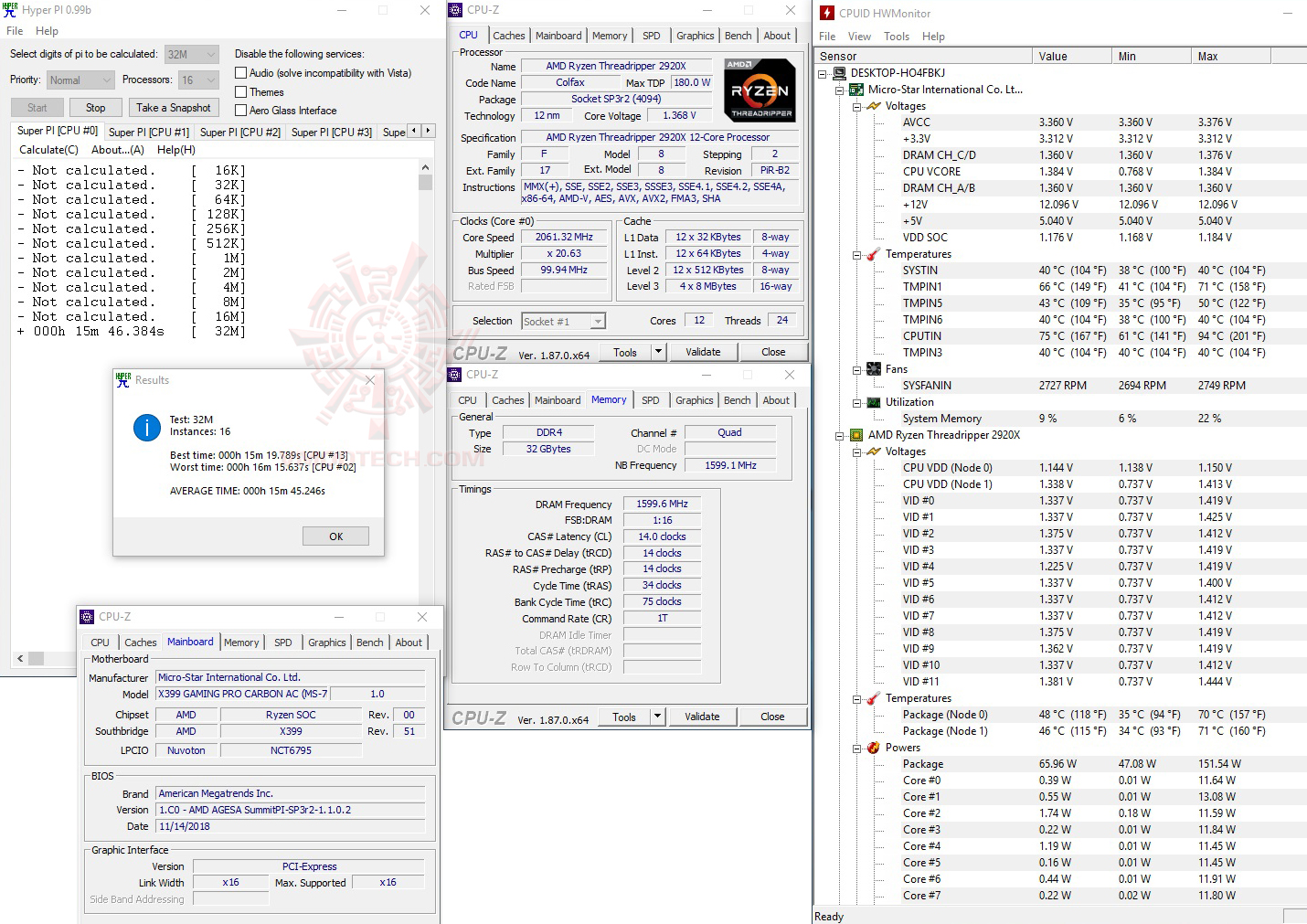Click the Ryzen Threadripper logo in CPU-Z

759,90
